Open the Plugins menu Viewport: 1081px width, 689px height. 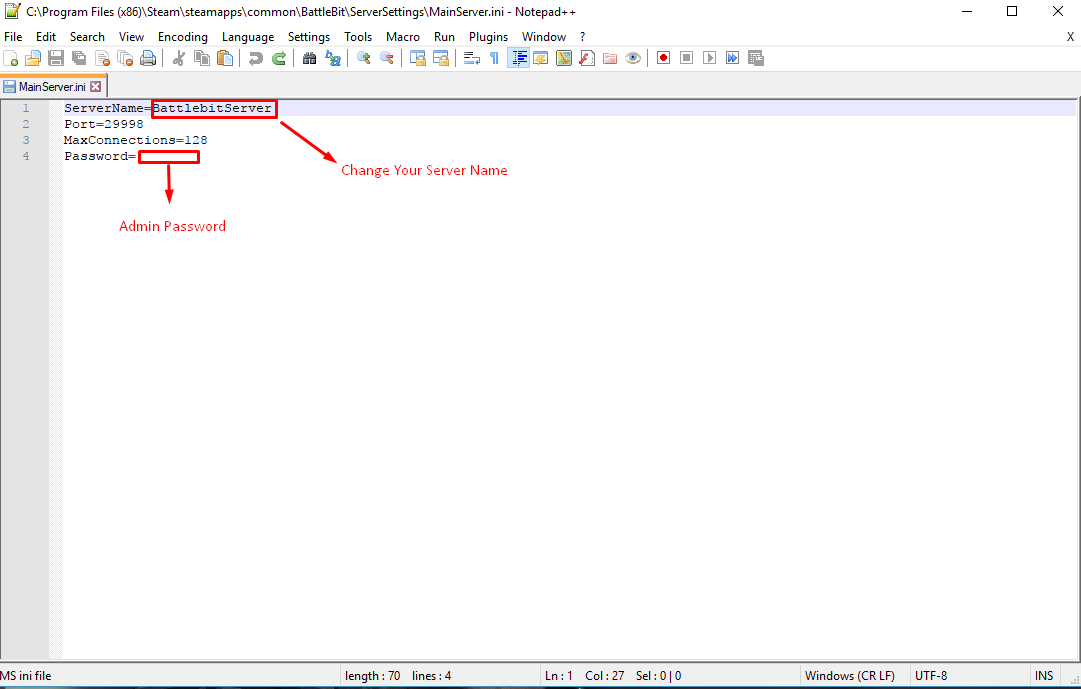(488, 37)
